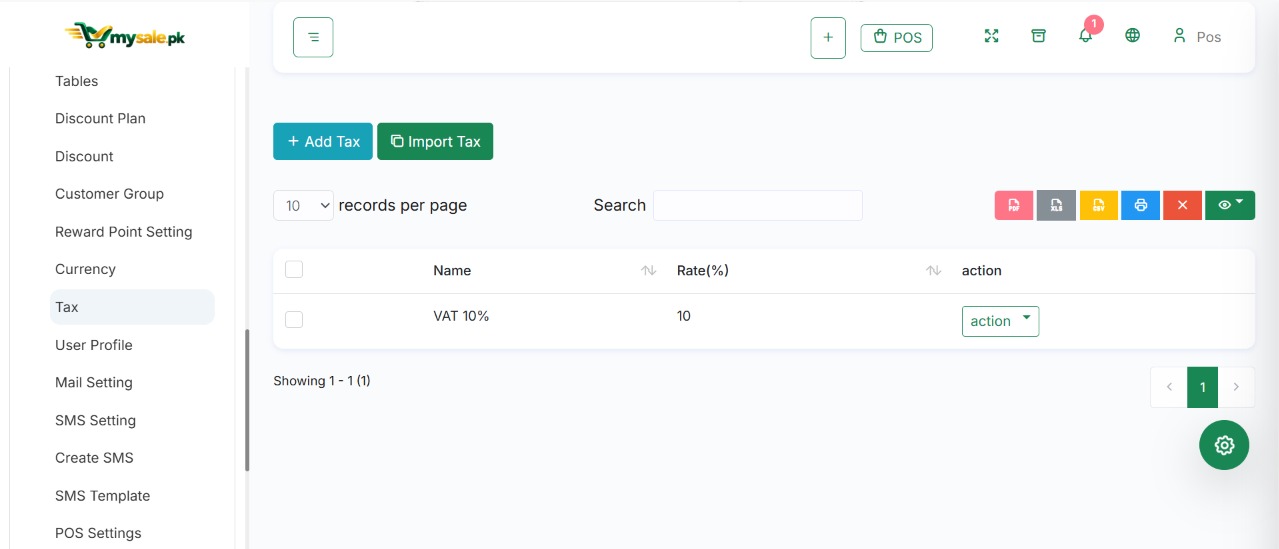This screenshot has width=1279, height=549.
Task: Open Currency in sidebar
Action: (x=85, y=269)
